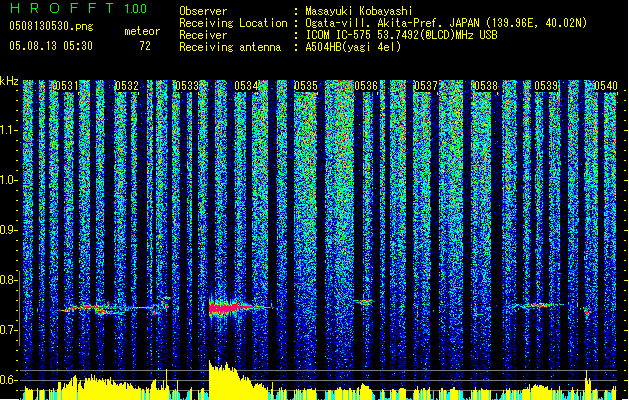Click the short echo blip before 0540
629x400 pixels.
tap(587, 311)
